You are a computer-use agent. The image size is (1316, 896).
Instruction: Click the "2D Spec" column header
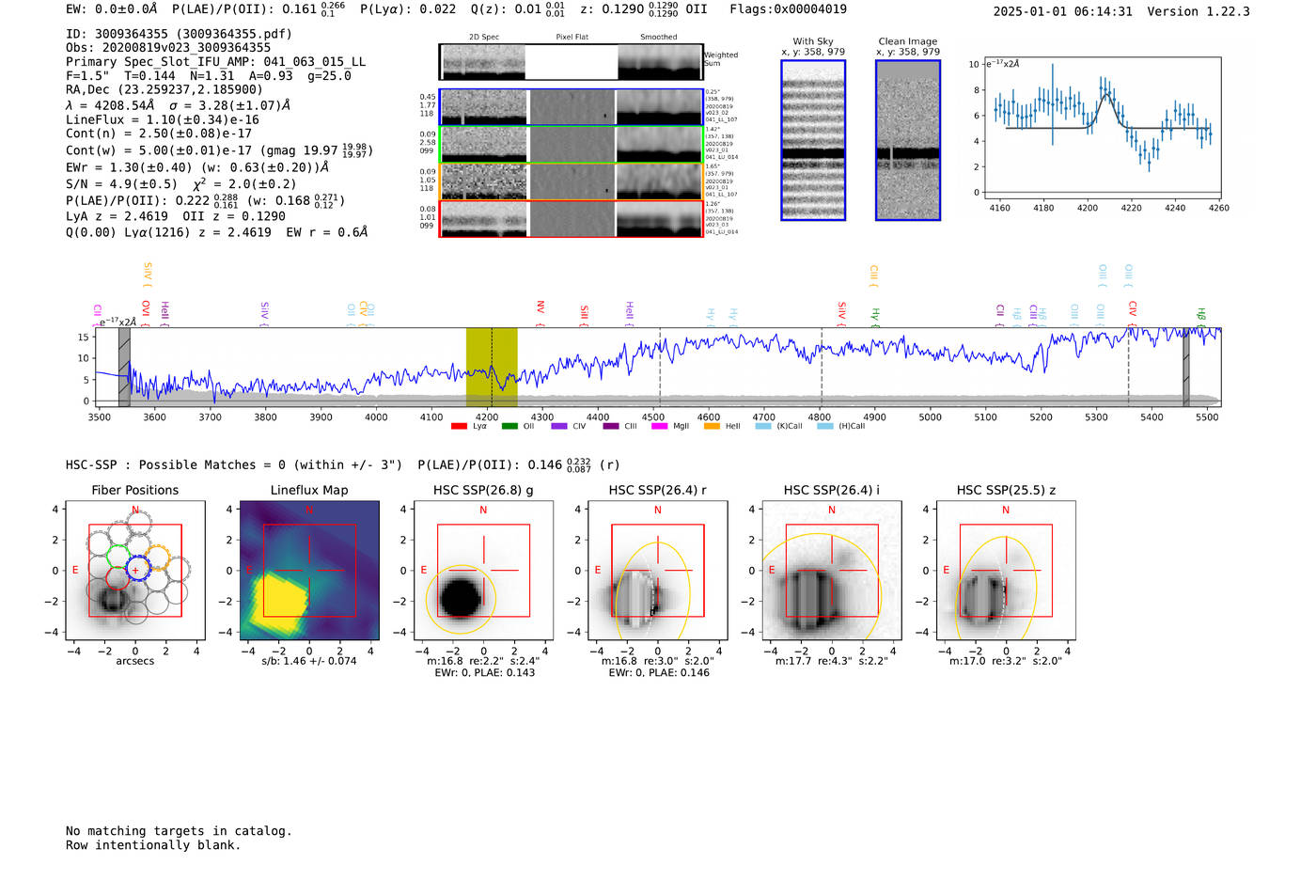[484, 37]
